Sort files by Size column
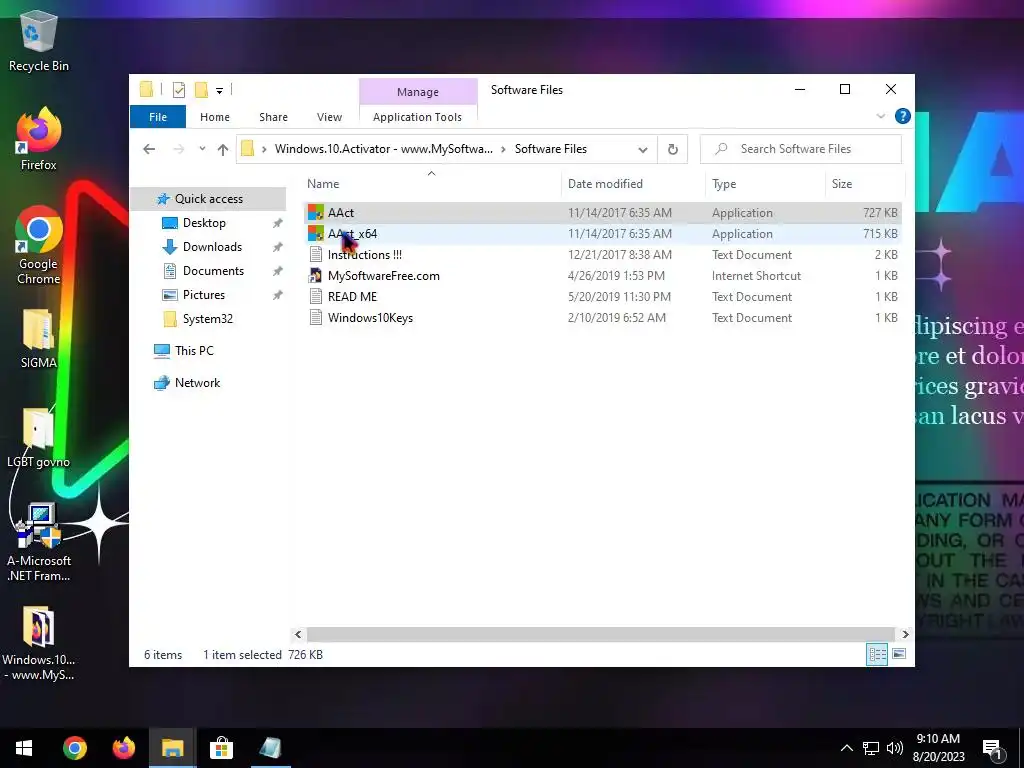The image size is (1024, 768). click(865, 184)
